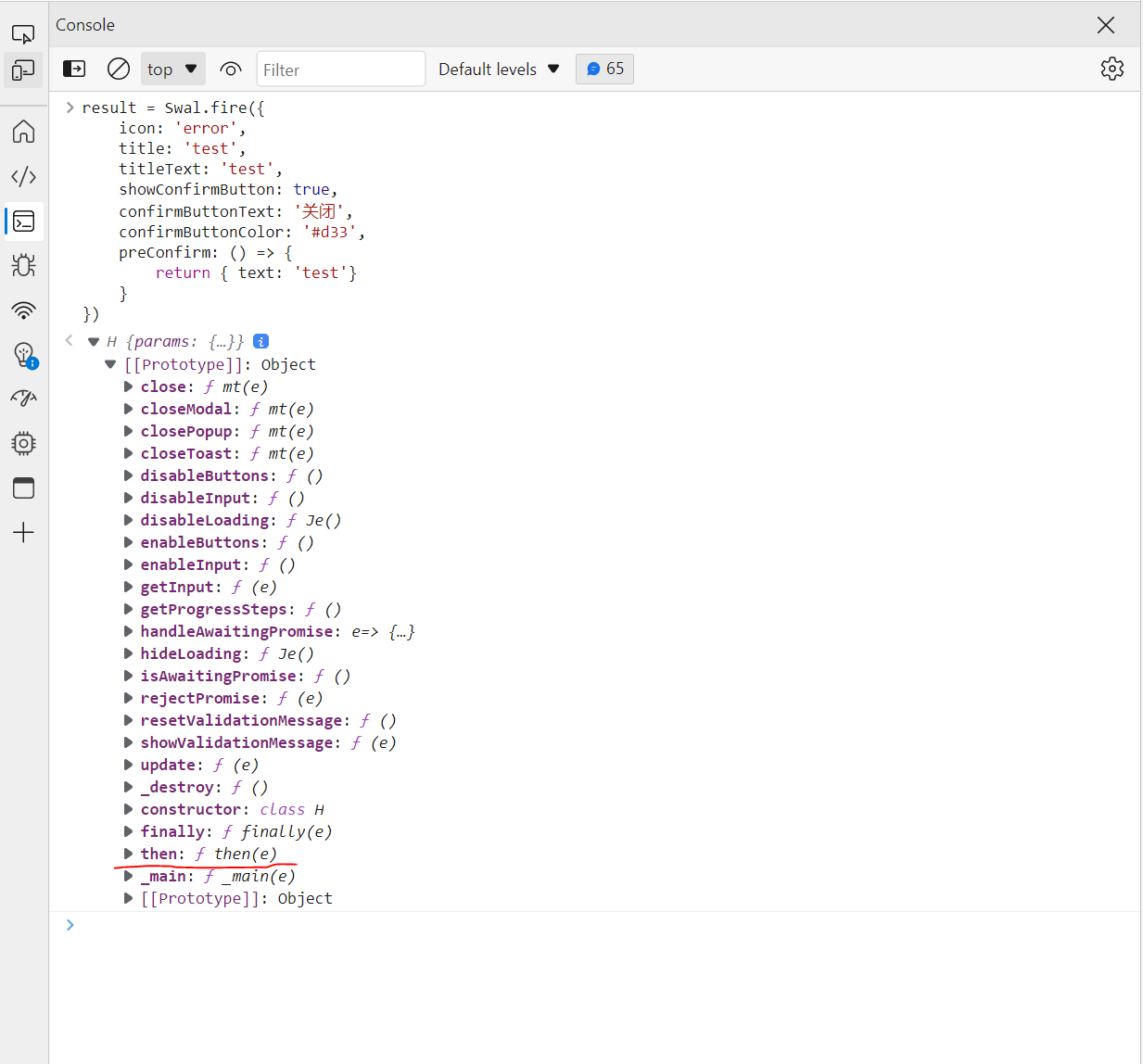The width and height of the screenshot is (1143, 1064).
Task: Open more tools with the plus icon
Action: point(24,532)
